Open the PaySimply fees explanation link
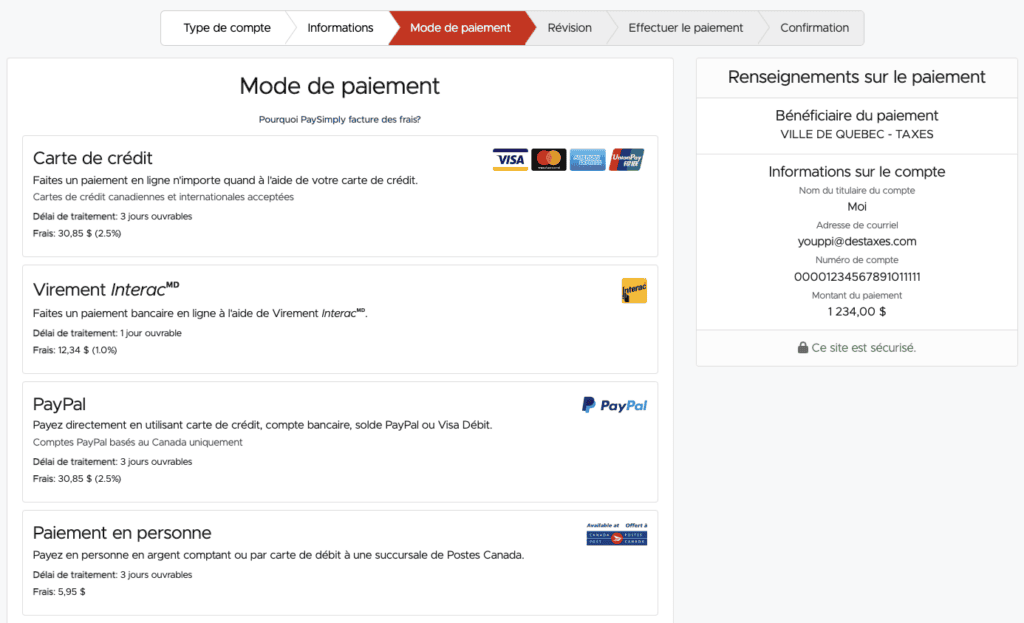The image size is (1024, 623). click(339, 117)
